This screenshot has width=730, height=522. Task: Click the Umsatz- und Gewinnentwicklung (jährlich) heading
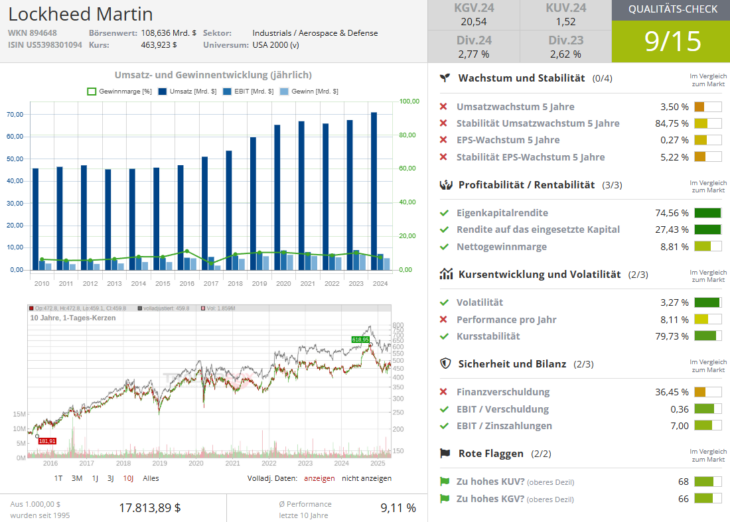213,75
